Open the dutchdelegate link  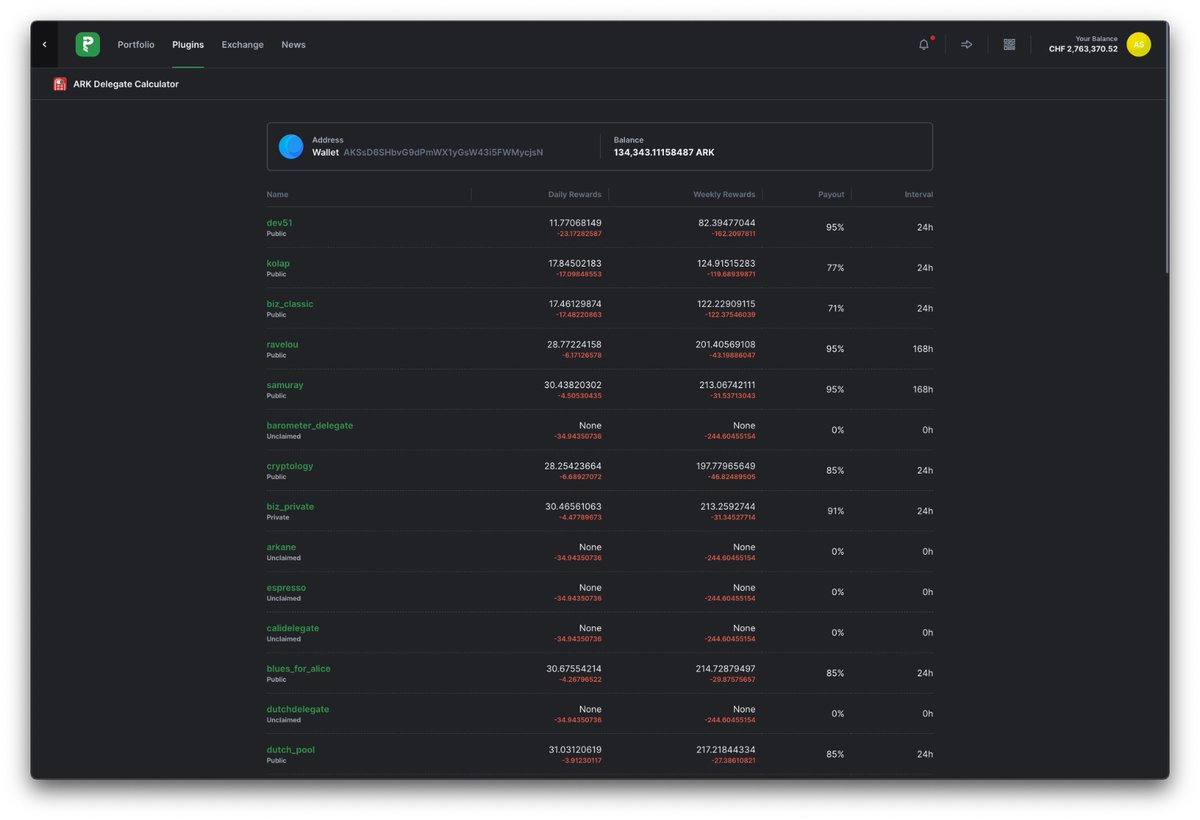(x=298, y=709)
